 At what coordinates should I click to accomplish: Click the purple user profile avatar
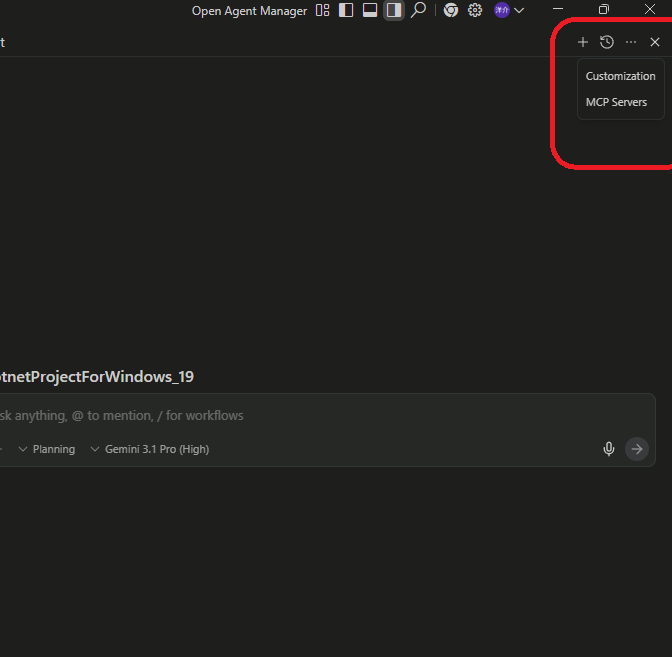click(x=502, y=10)
